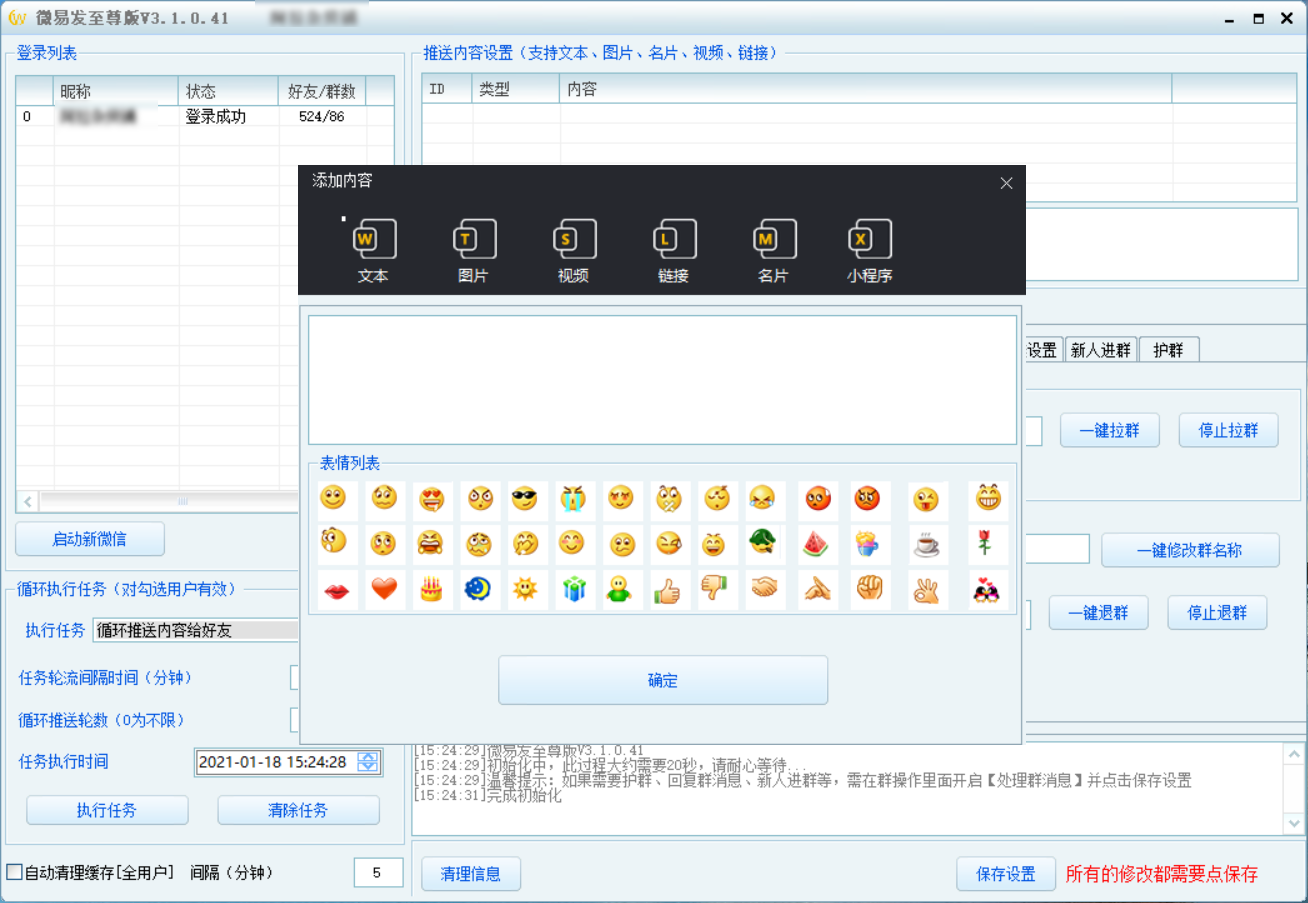Click the 内容 column header in content table
This screenshot has height=903, width=1308.
pos(866,89)
